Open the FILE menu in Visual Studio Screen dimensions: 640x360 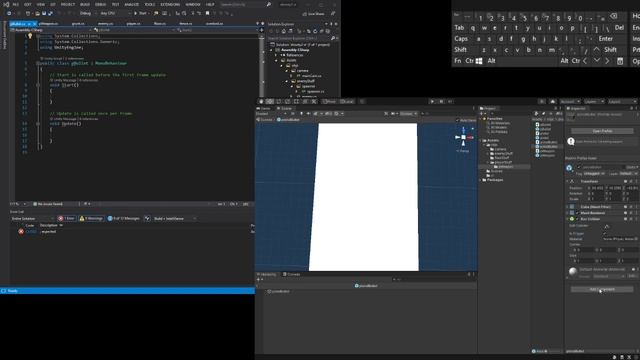tap(16, 4)
